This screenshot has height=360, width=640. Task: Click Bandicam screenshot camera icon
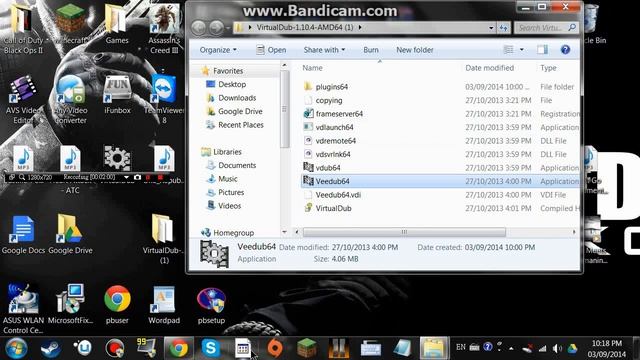138,177
